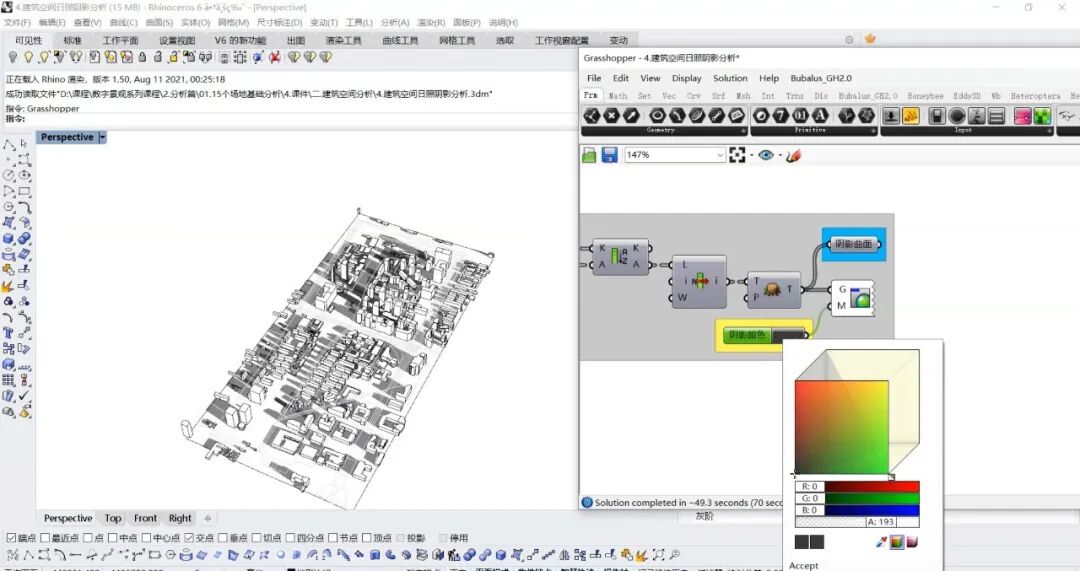Save the Grasshopper document via blue disk icon
The image size is (1080, 571).
tap(610, 155)
